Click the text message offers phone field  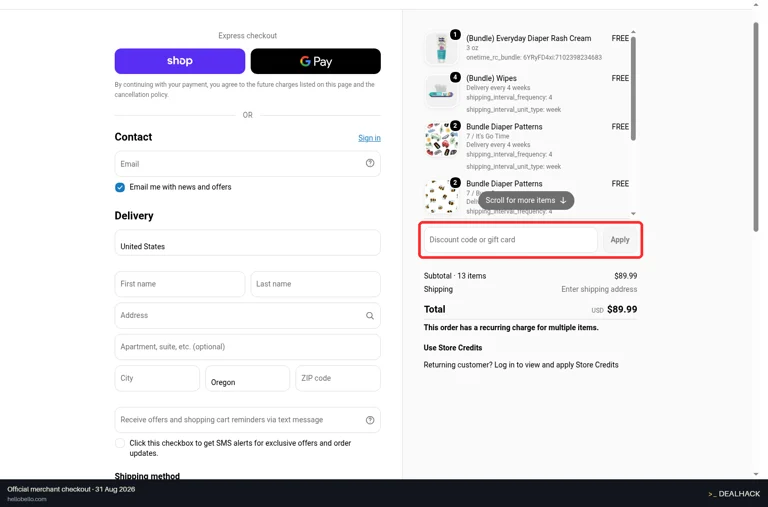(x=247, y=420)
